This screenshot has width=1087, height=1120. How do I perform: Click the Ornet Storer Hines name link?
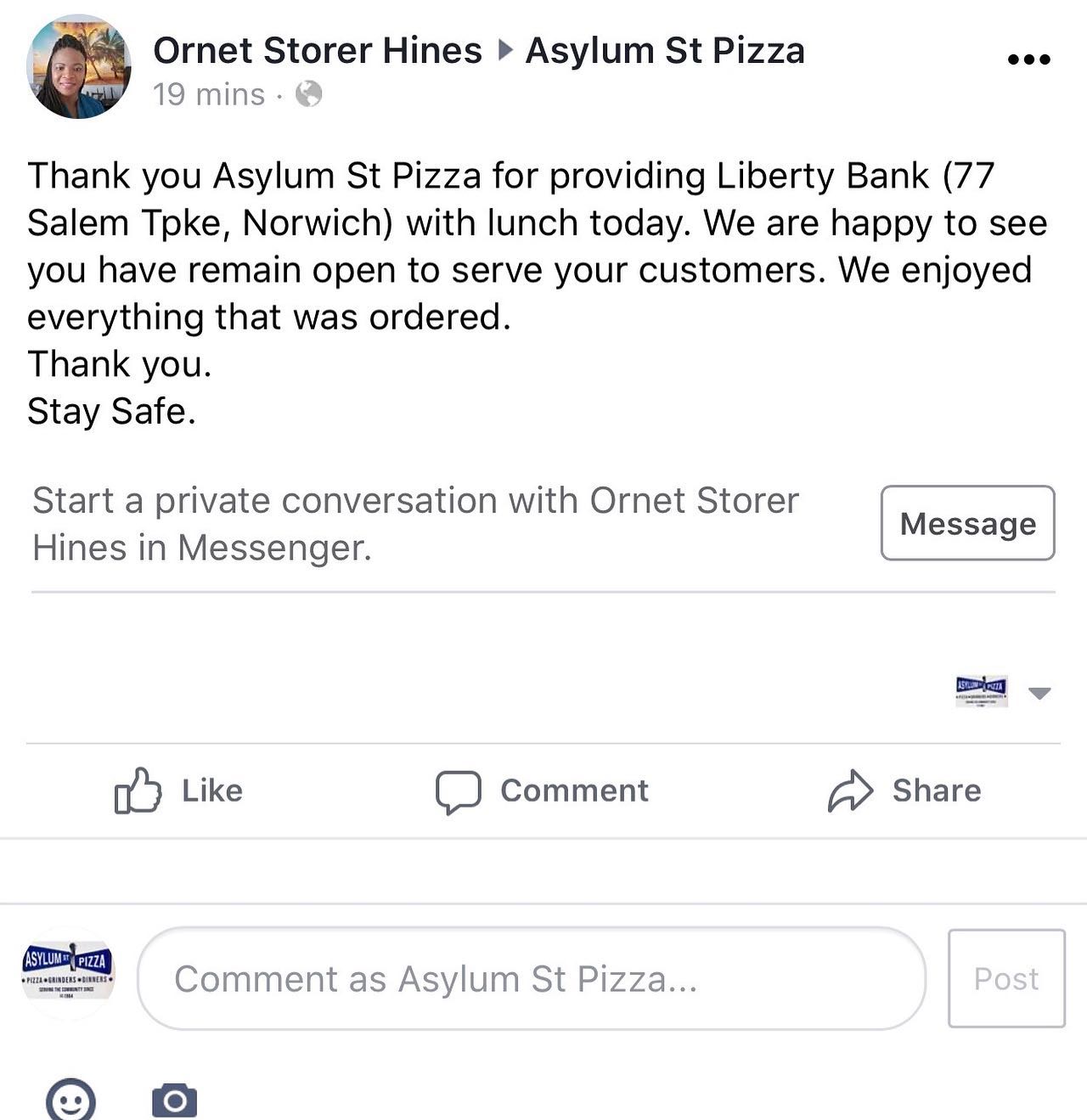click(318, 51)
